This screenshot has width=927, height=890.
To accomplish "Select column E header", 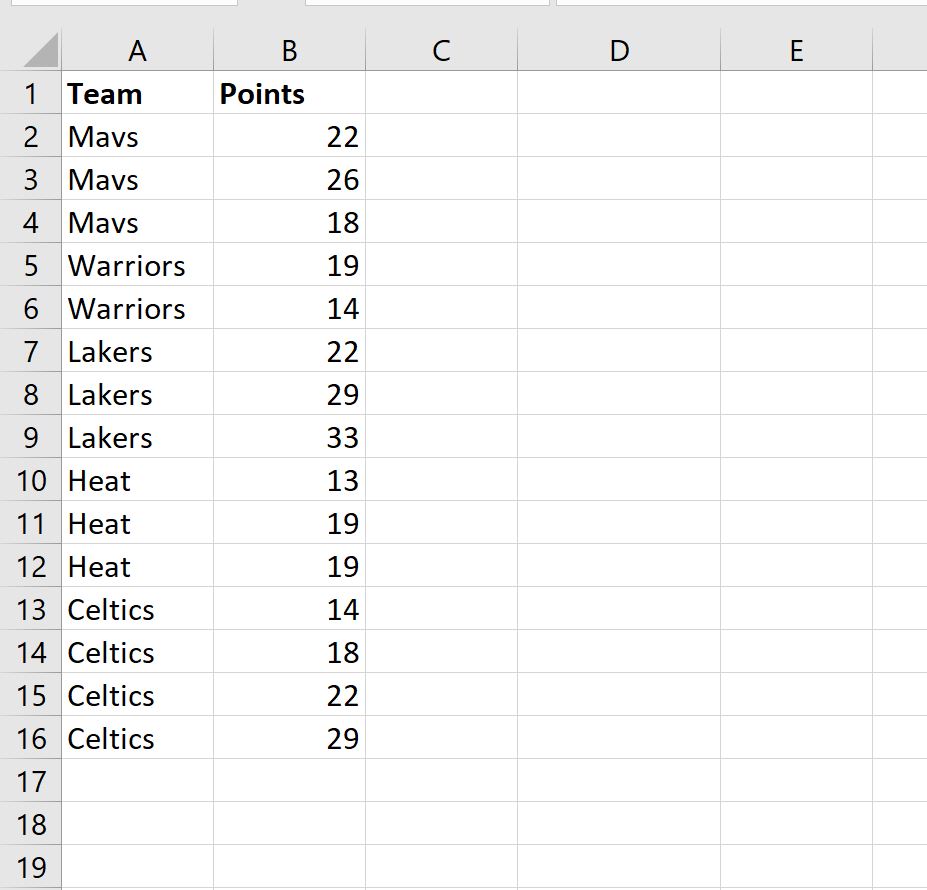I will [x=796, y=51].
